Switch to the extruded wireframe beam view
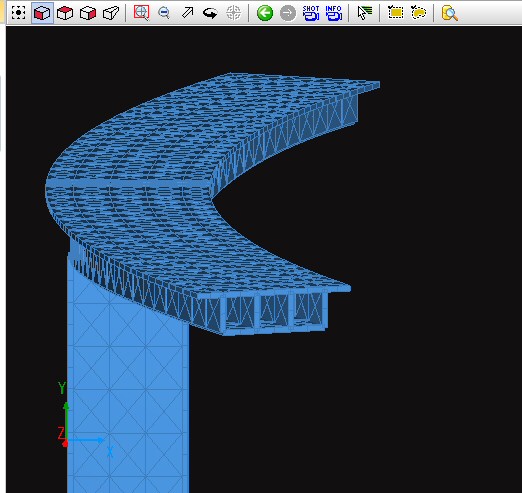The width and height of the screenshot is (522, 493). point(111,13)
